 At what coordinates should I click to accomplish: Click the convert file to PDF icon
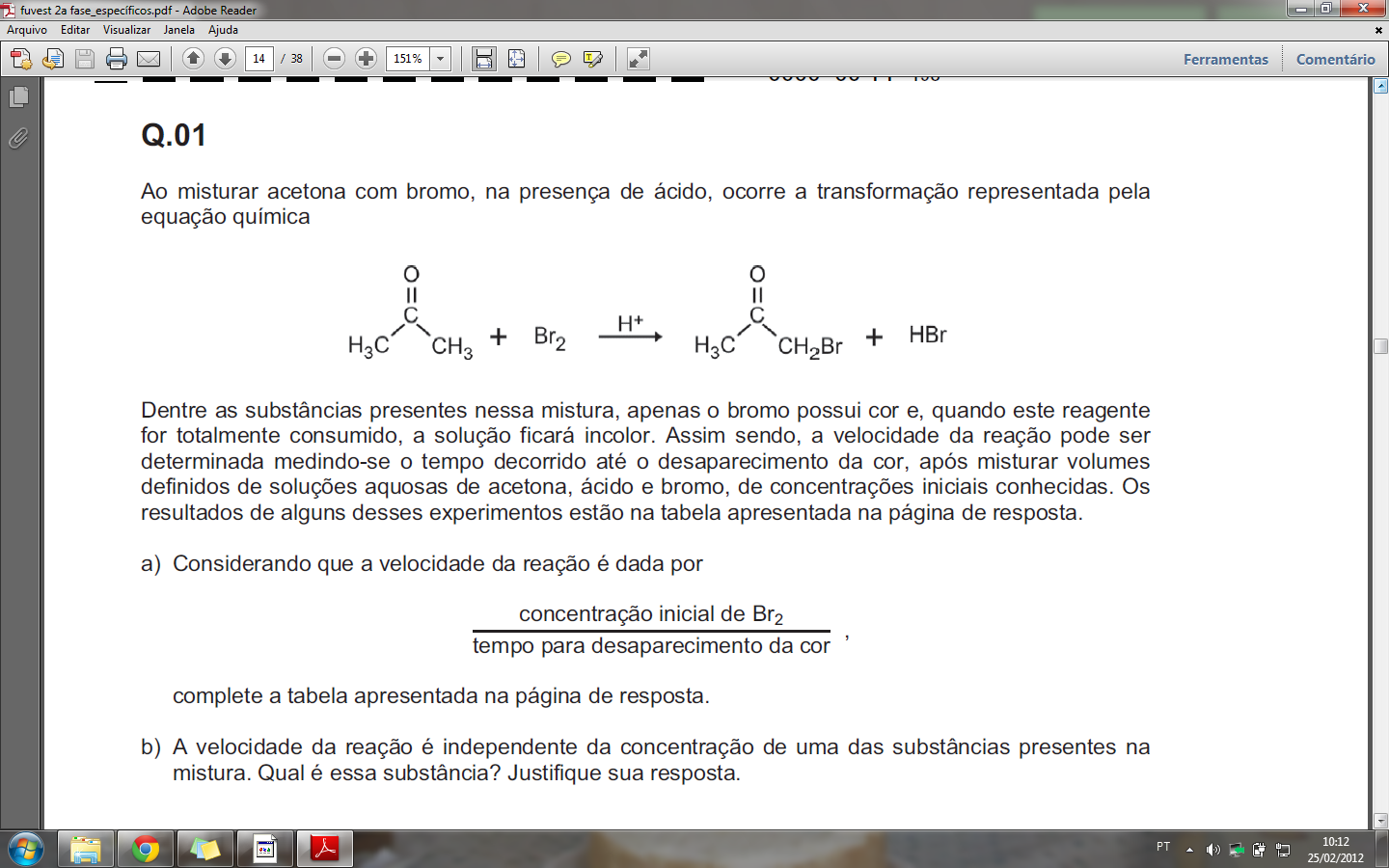pyautogui.click(x=53, y=59)
